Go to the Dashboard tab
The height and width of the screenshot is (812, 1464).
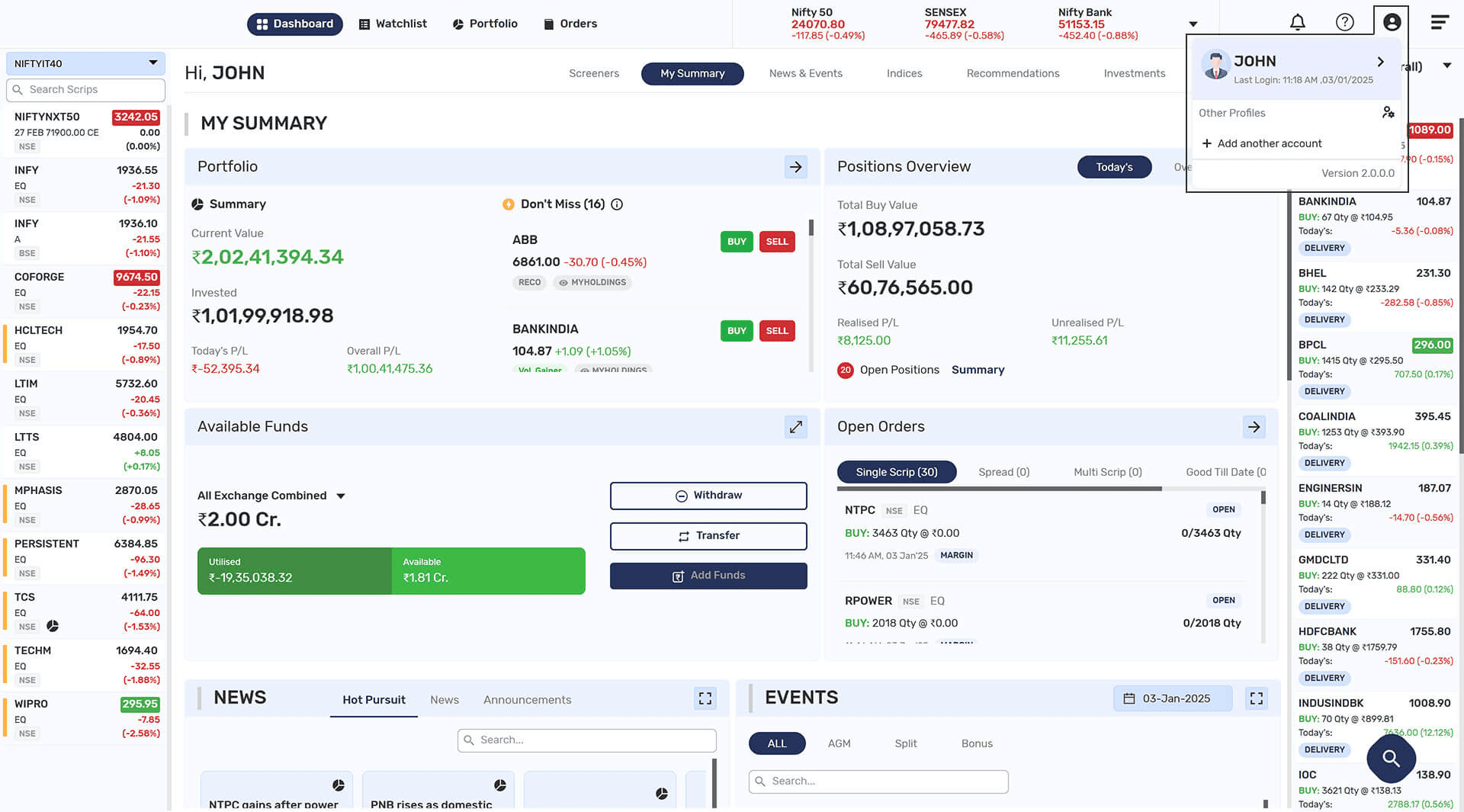point(295,24)
